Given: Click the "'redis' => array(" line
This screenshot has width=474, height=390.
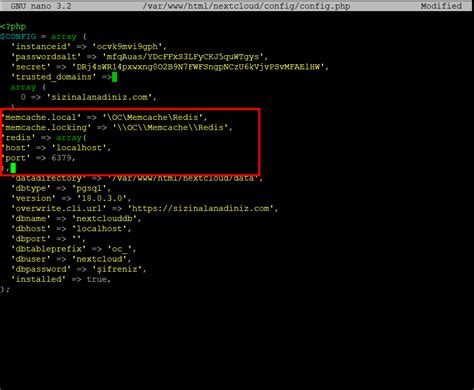Looking at the screenshot, I should 44,138.
